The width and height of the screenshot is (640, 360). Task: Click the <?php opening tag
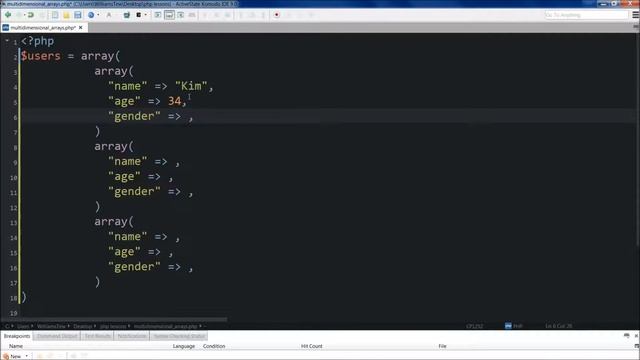tap(38, 41)
